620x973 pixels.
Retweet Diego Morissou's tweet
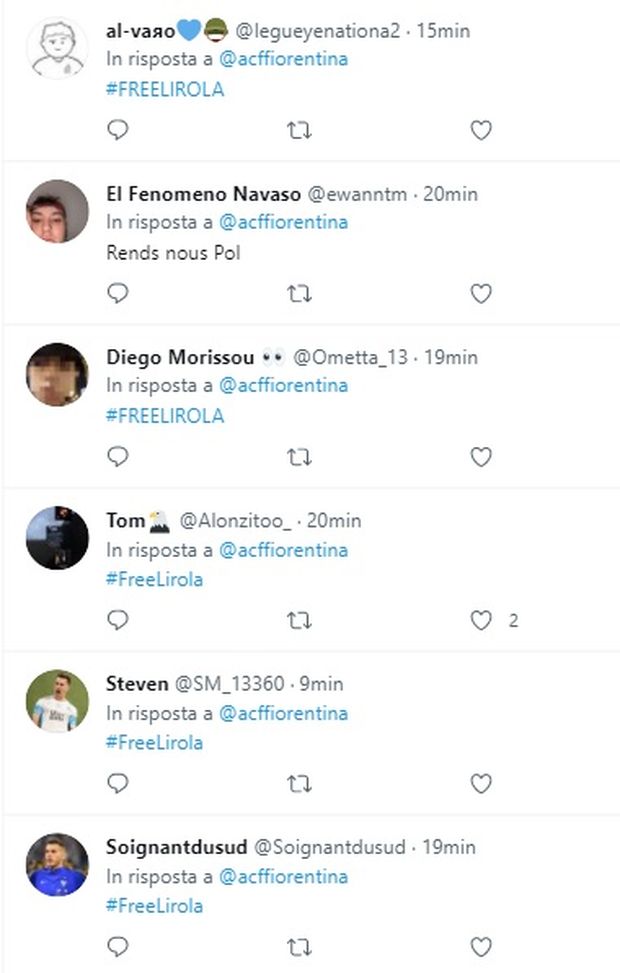click(299, 457)
